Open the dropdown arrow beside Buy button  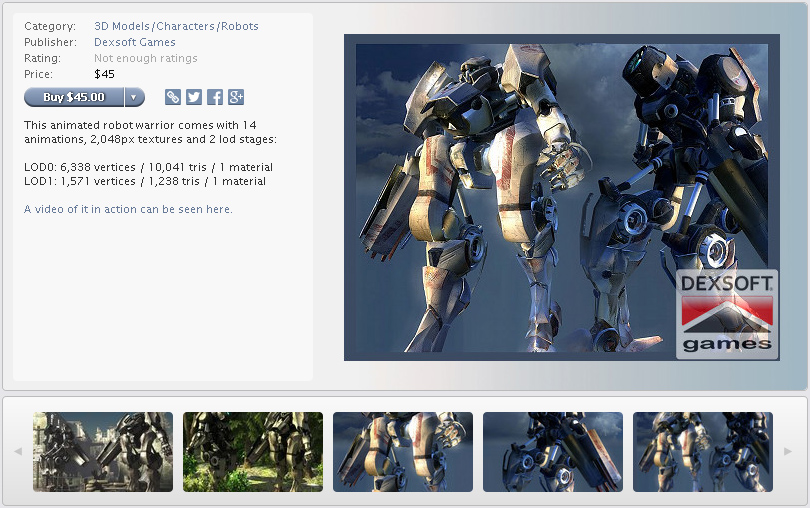pyautogui.click(x=134, y=97)
